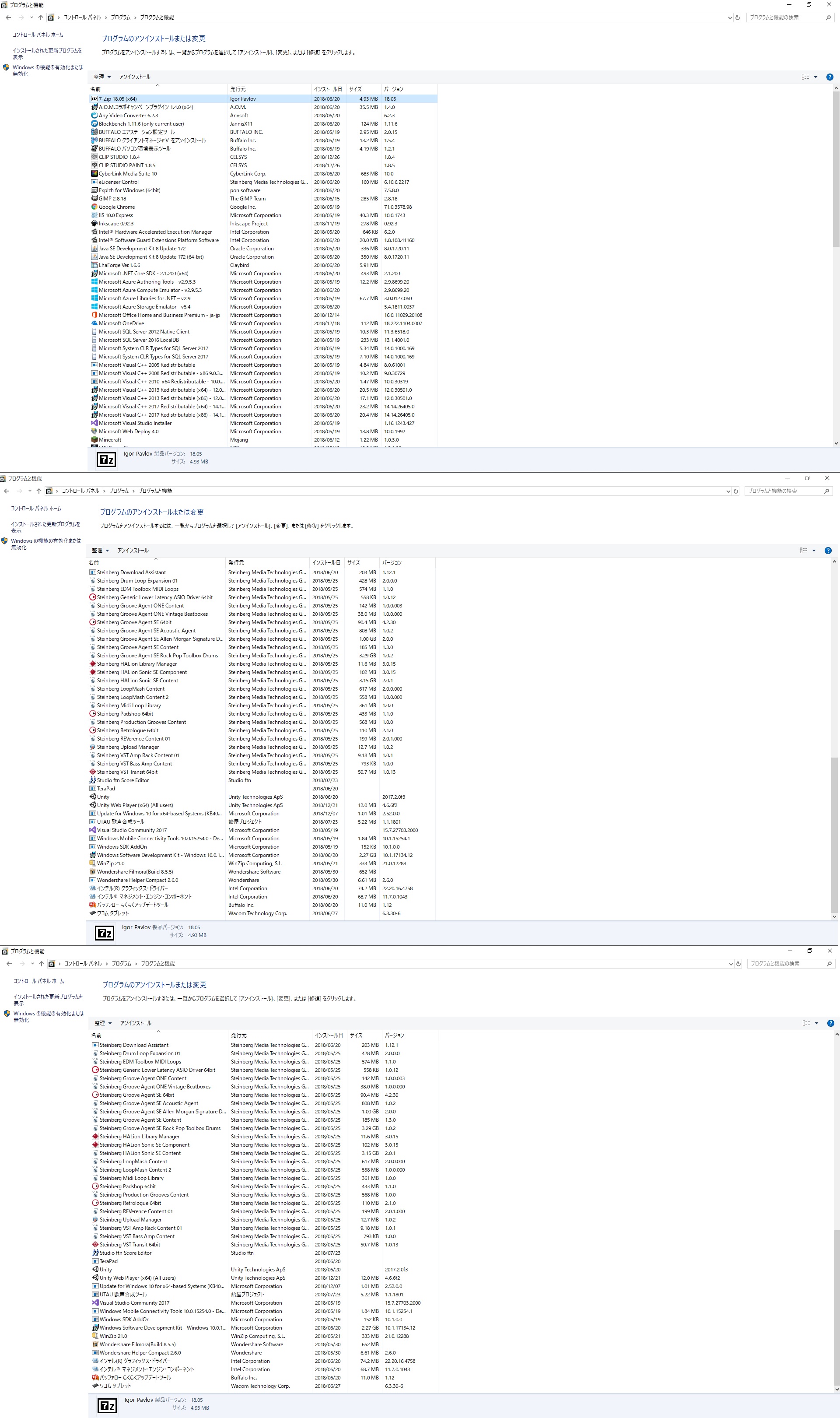The image size is (840, 1418).
Task: Open コントロール パネル ホーム link in top window
Action: [x=38, y=35]
